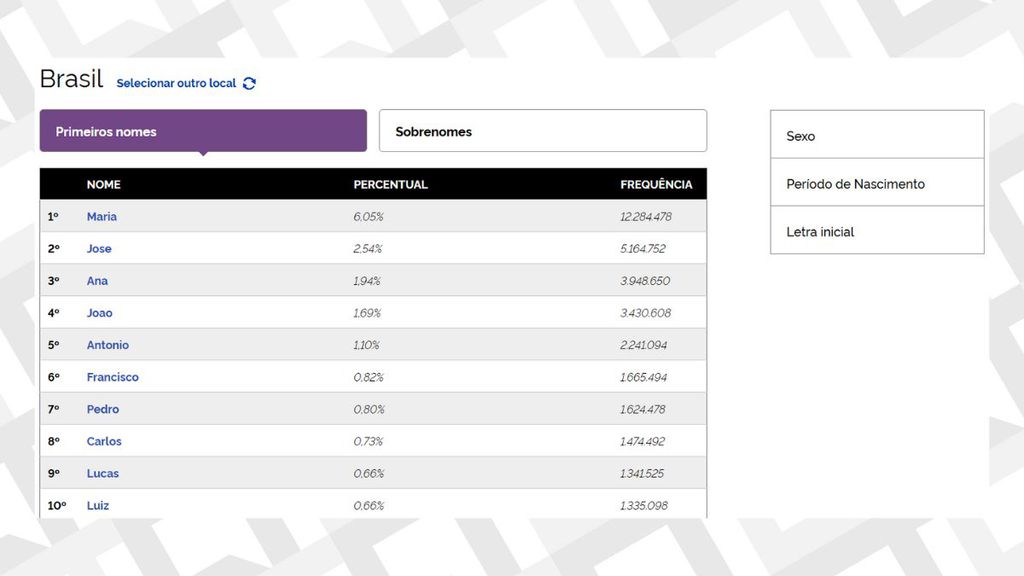This screenshot has height=576, width=1024.
Task: Select the name Ana
Action: tap(96, 281)
